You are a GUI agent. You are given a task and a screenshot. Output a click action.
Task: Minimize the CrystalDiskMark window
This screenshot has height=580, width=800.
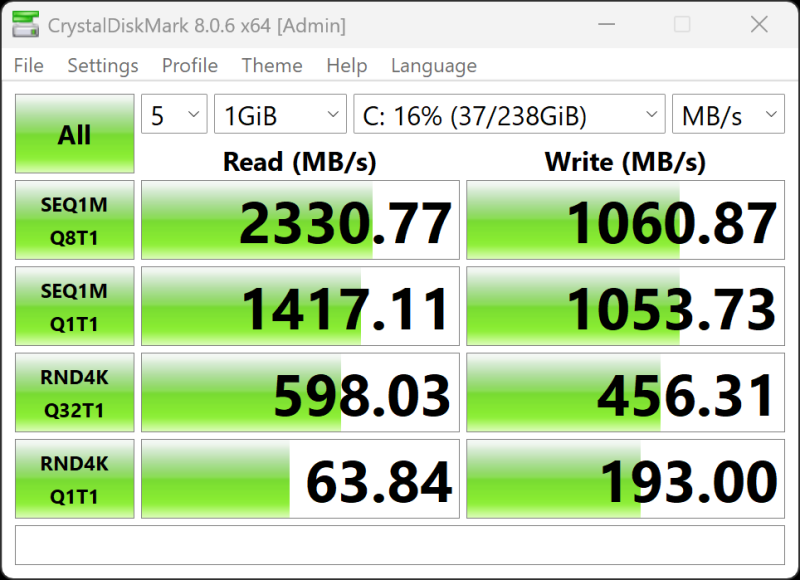tap(607, 24)
